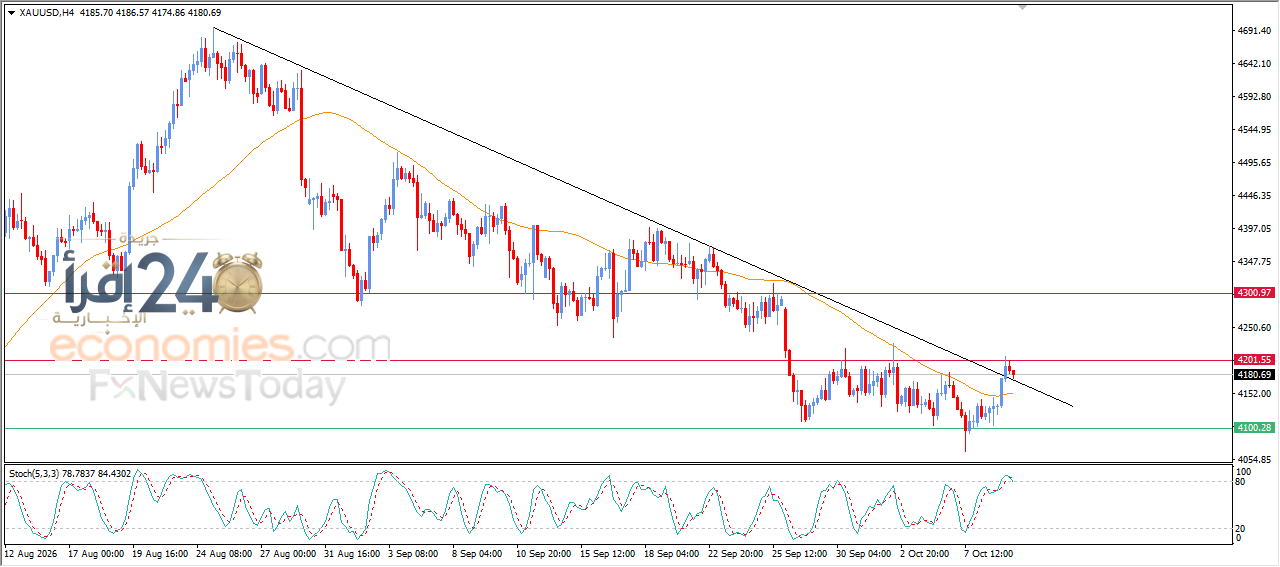The height and width of the screenshot is (567, 1280).
Task: Click the 30 Sep 04:00 time label
Action: coord(864,552)
